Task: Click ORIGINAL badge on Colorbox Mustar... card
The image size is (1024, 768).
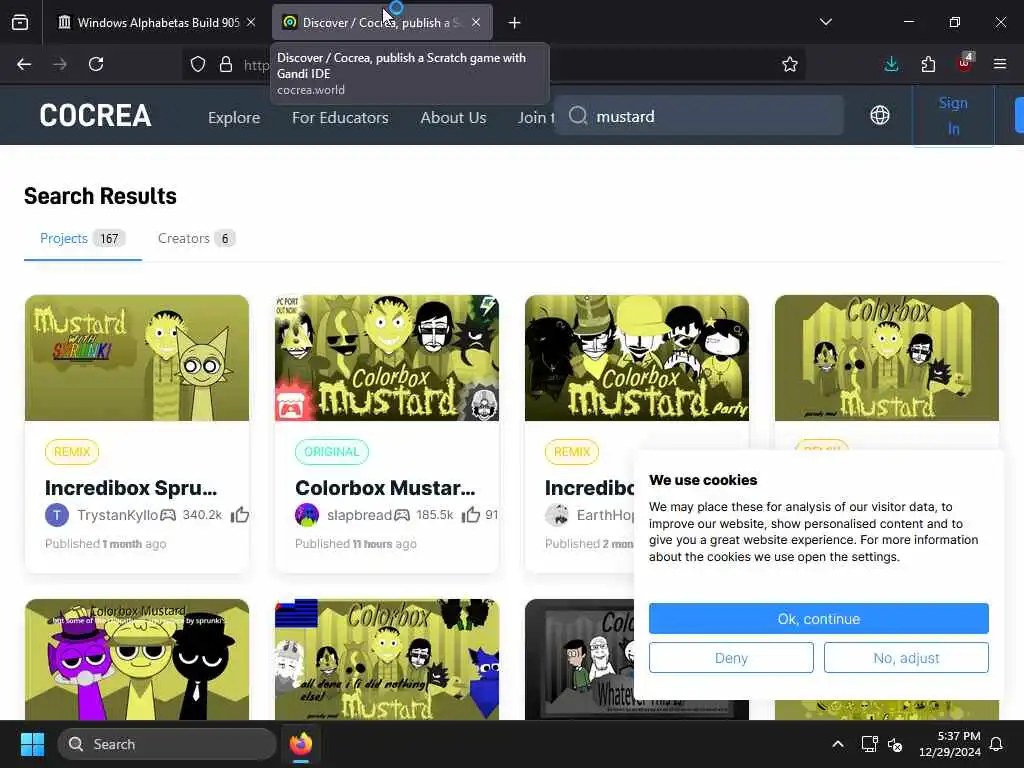Action: [332, 452]
